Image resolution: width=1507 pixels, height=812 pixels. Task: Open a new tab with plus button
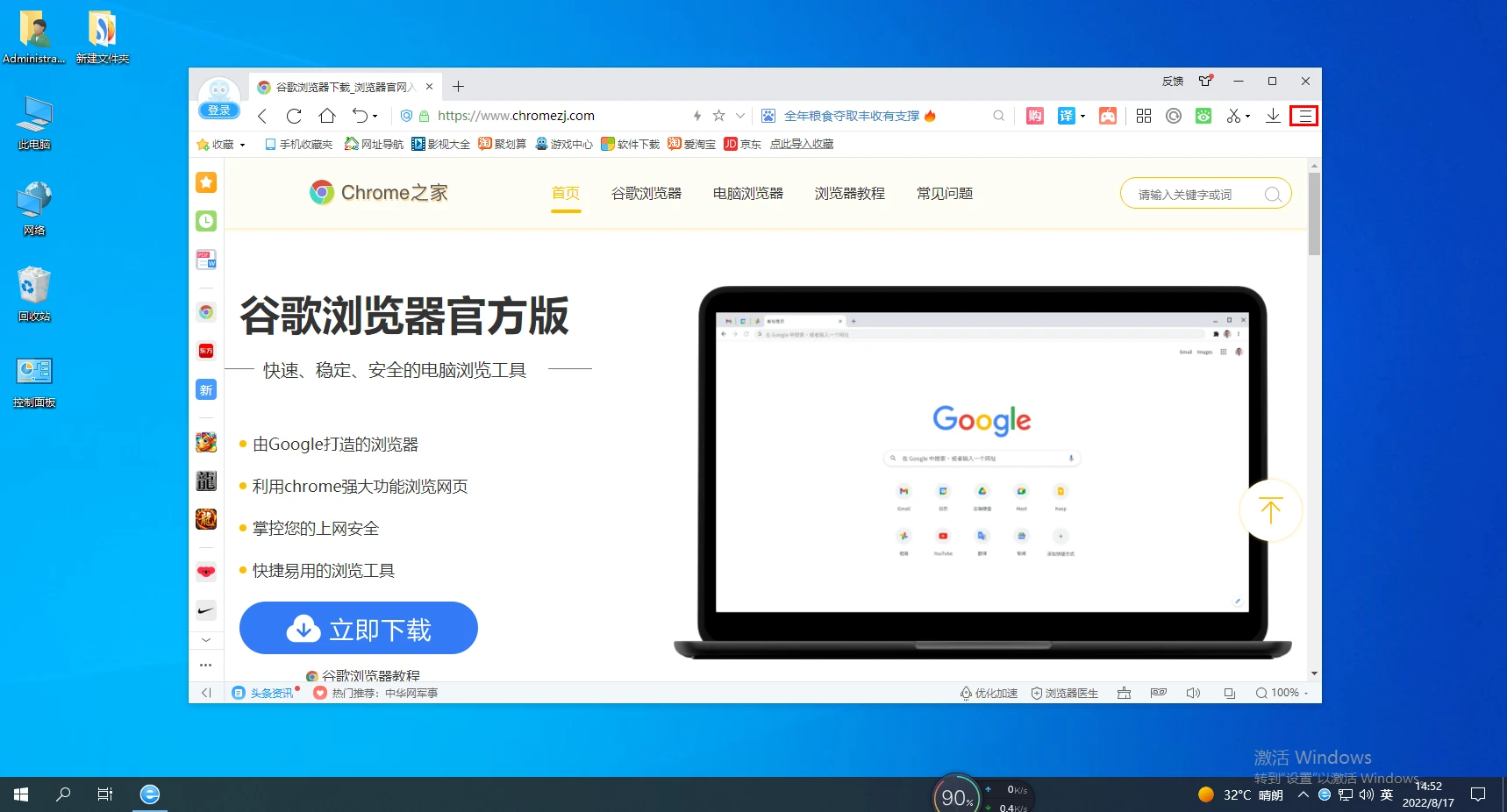point(458,86)
